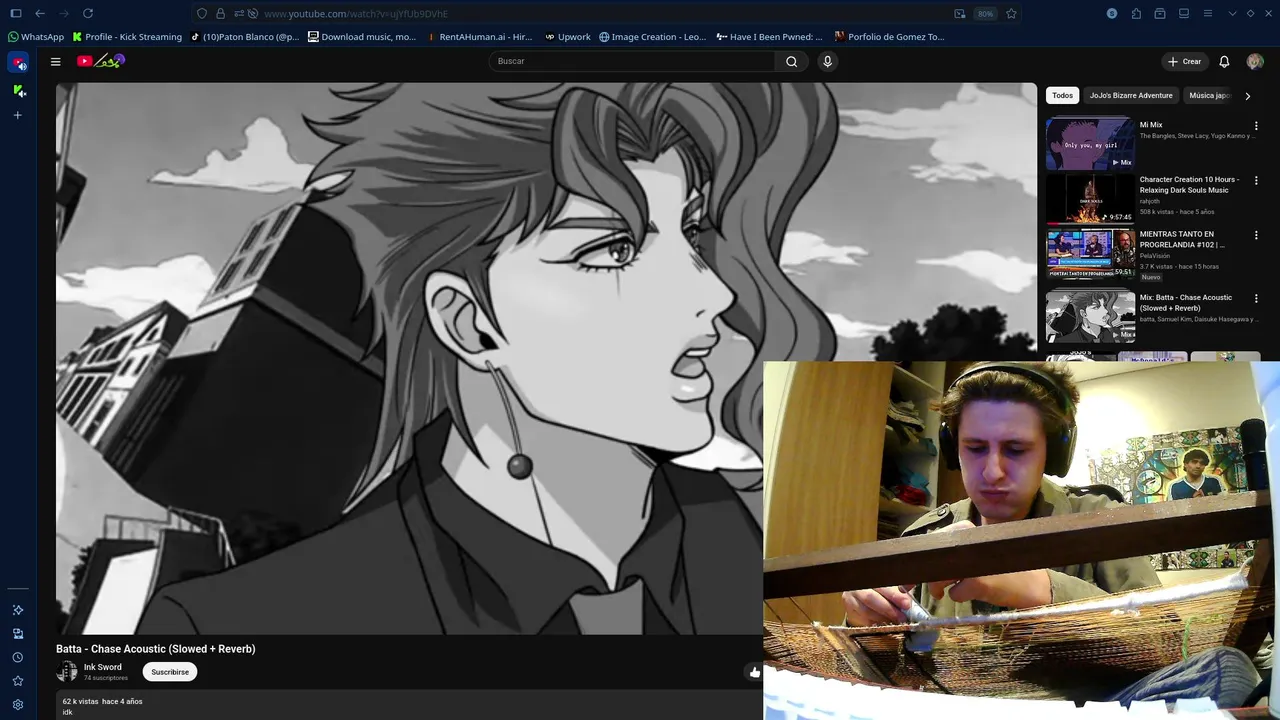
Task: Click the browser forward arrow
Action: pyautogui.click(x=64, y=13)
